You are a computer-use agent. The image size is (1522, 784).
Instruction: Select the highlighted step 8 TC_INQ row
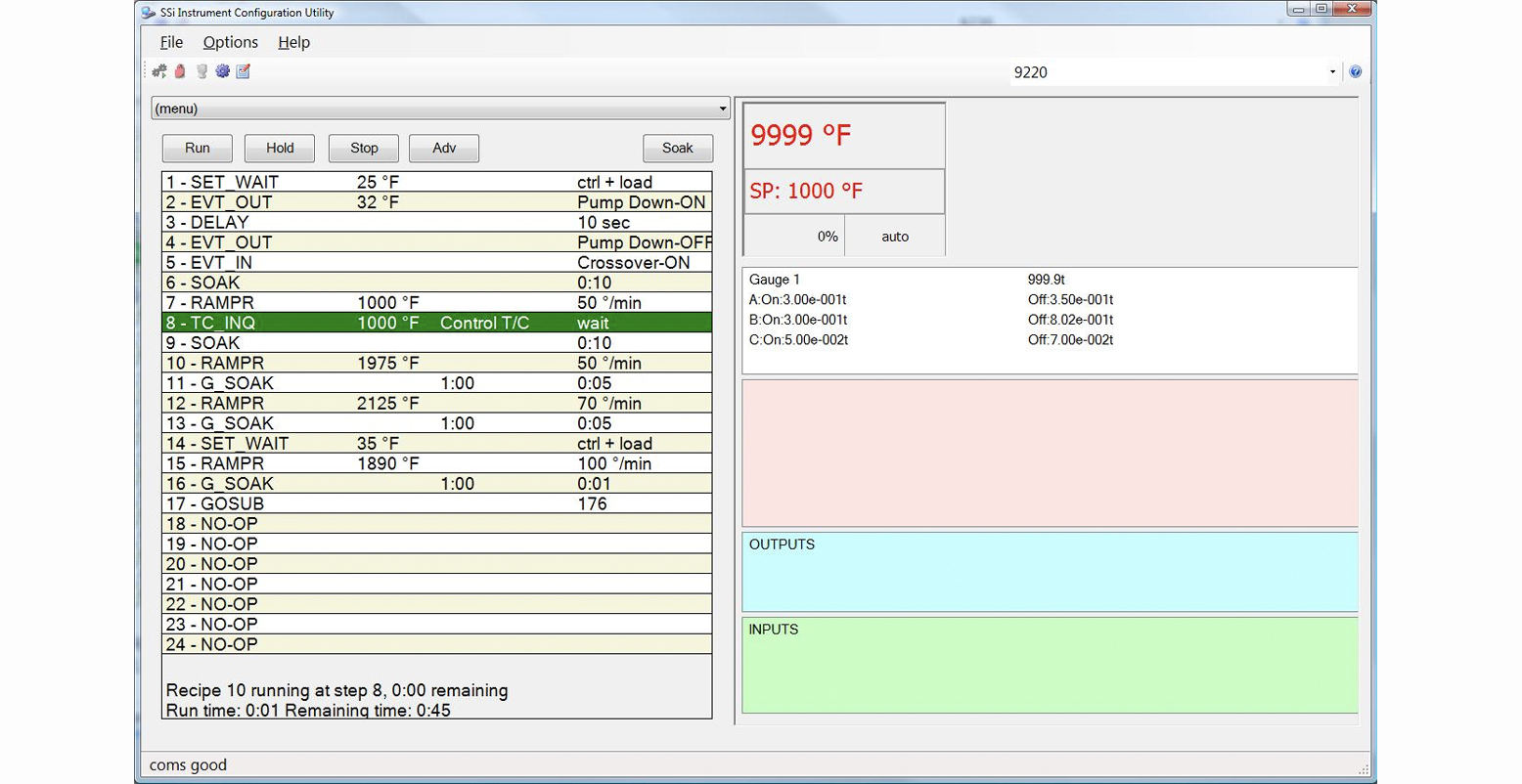point(436,323)
